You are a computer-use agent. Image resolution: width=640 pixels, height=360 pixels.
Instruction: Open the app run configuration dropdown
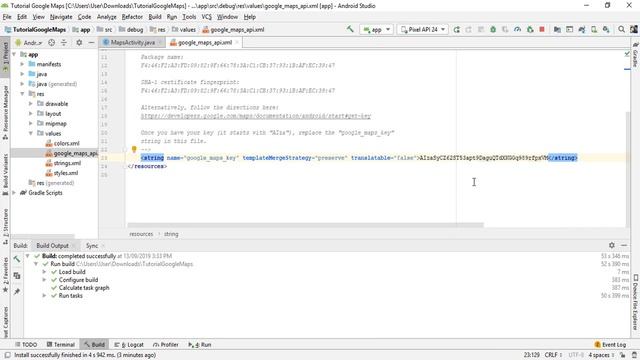click(376, 29)
